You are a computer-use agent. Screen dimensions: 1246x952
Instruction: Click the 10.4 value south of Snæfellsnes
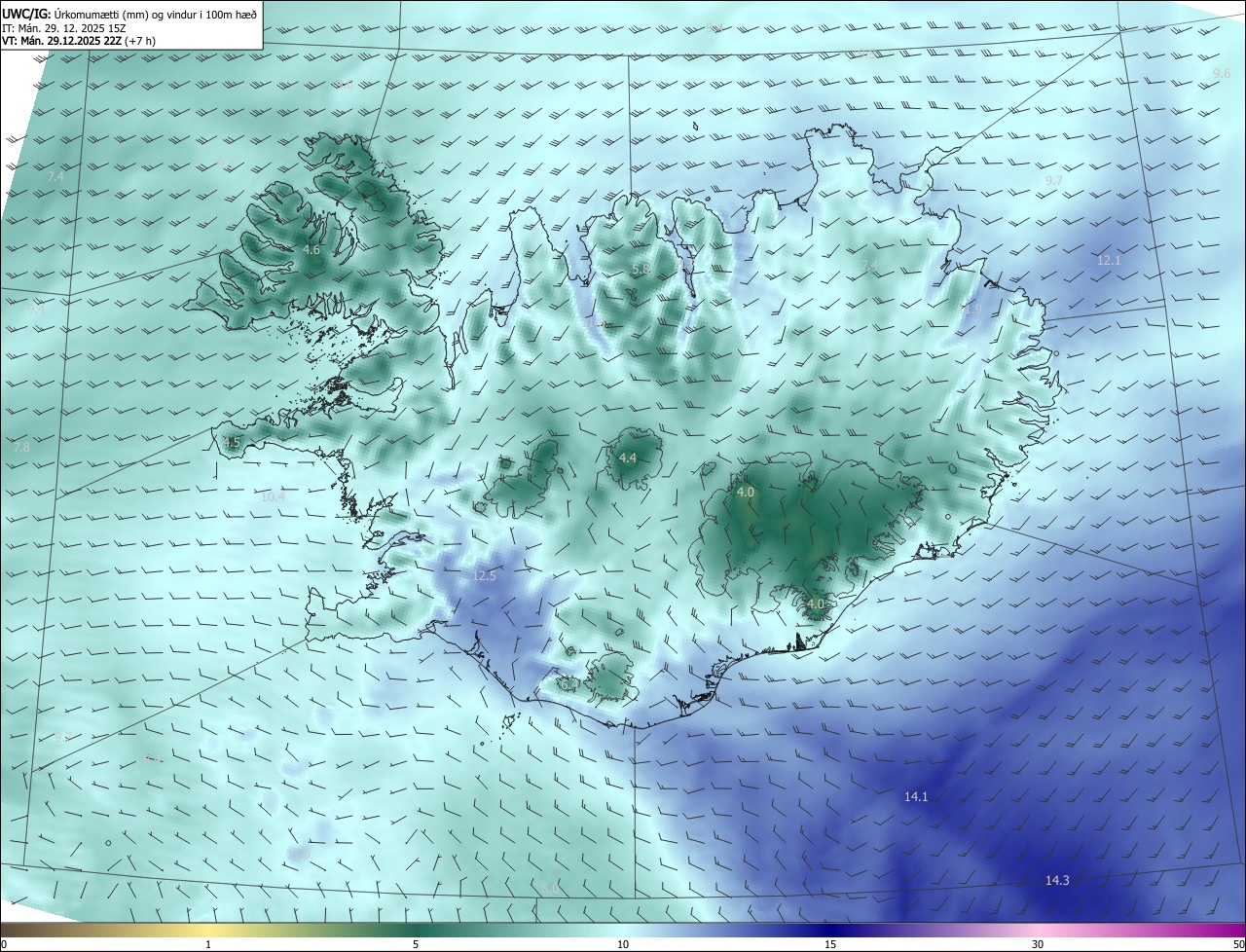[x=274, y=497]
